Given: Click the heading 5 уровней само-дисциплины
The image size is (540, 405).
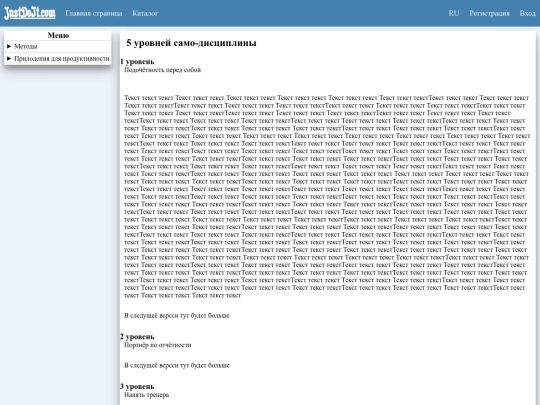Looking at the screenshot, I should 191,43.
